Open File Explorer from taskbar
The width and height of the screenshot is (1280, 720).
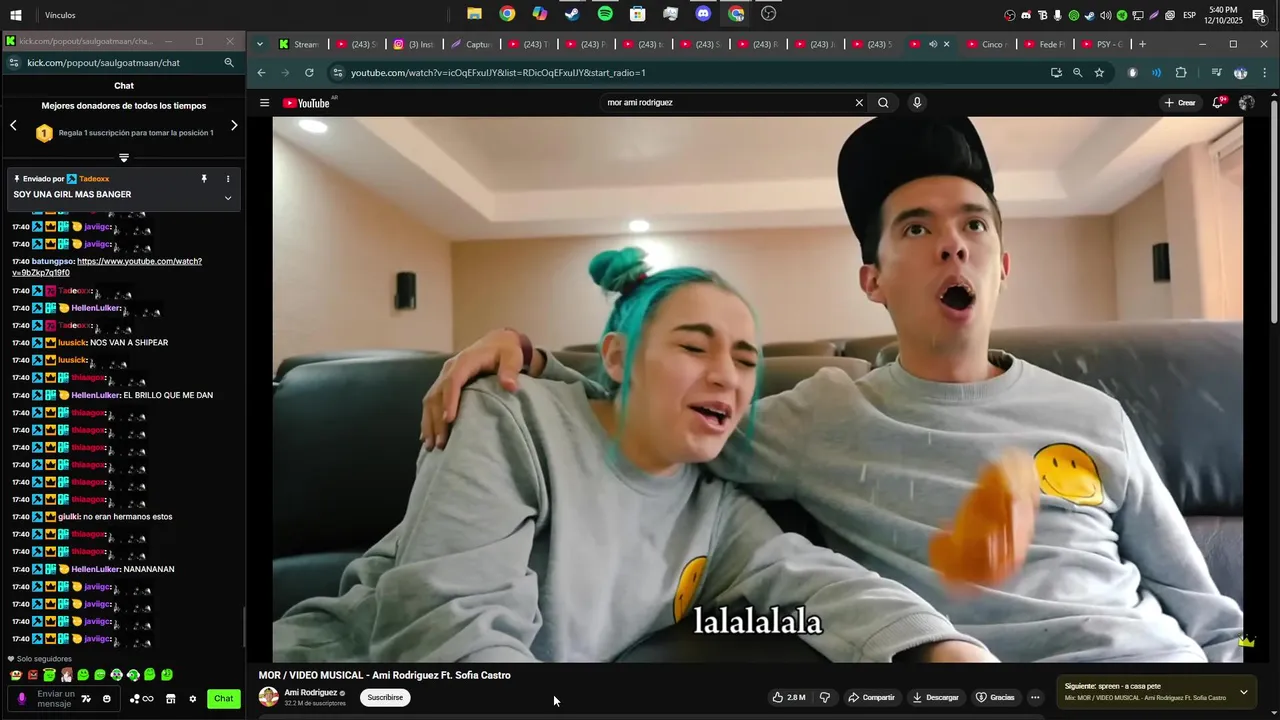click(474, 14)
